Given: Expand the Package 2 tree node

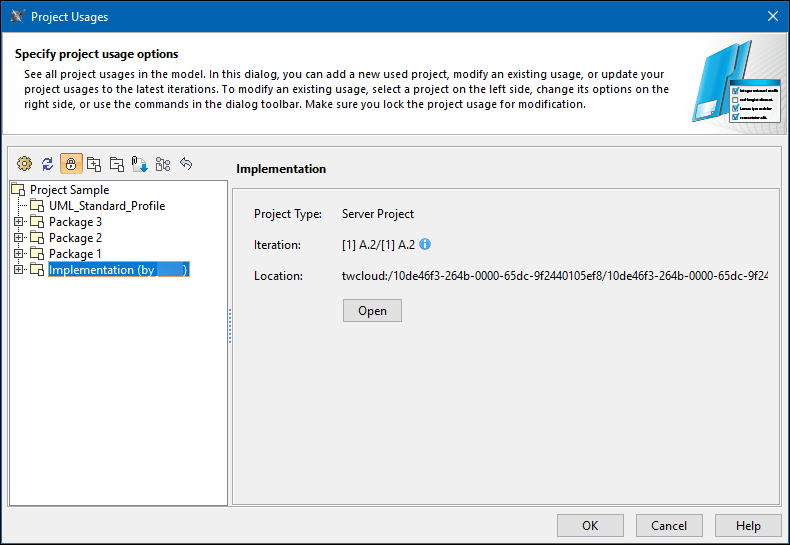Looking at the screenshot, I should (x=18, y=238).
